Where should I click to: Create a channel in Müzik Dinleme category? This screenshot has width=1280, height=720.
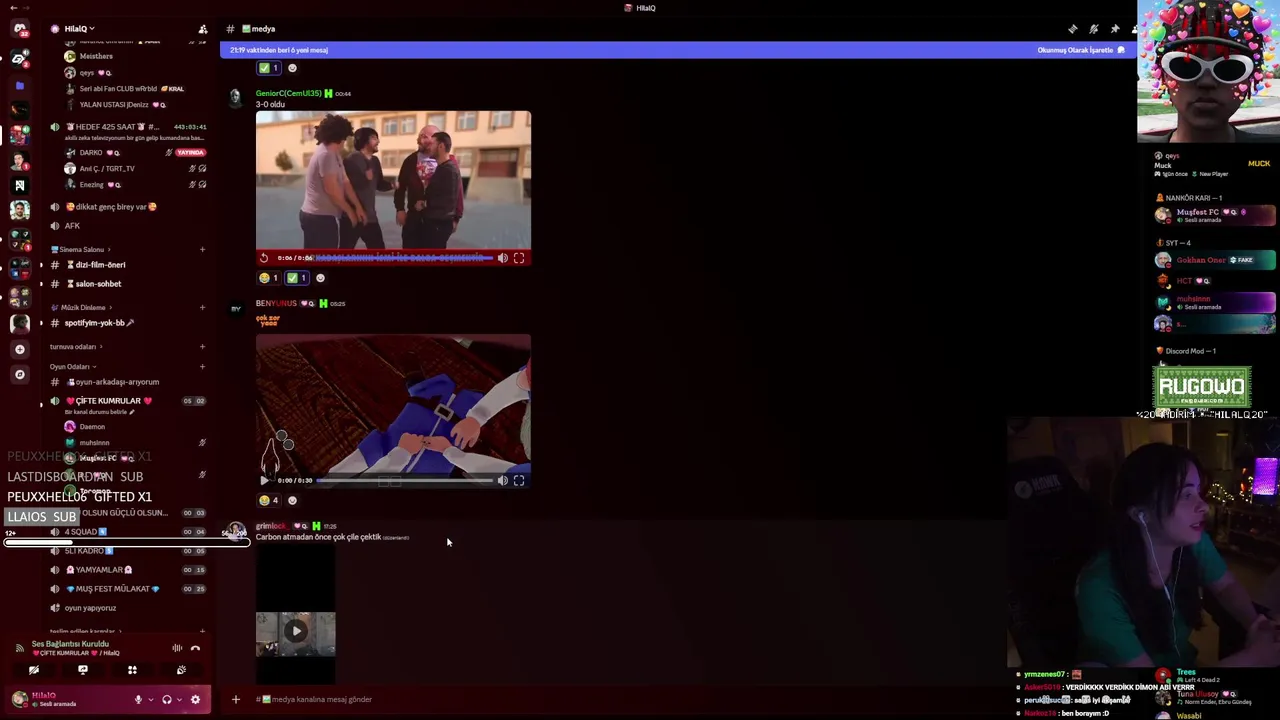[x=202, y=307]
